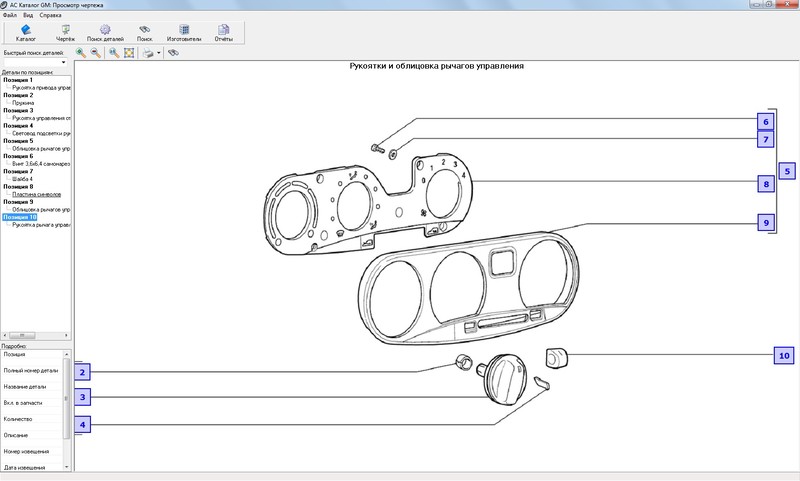
Task: Open the Файл menu
Action: click(x=9, y=15)
